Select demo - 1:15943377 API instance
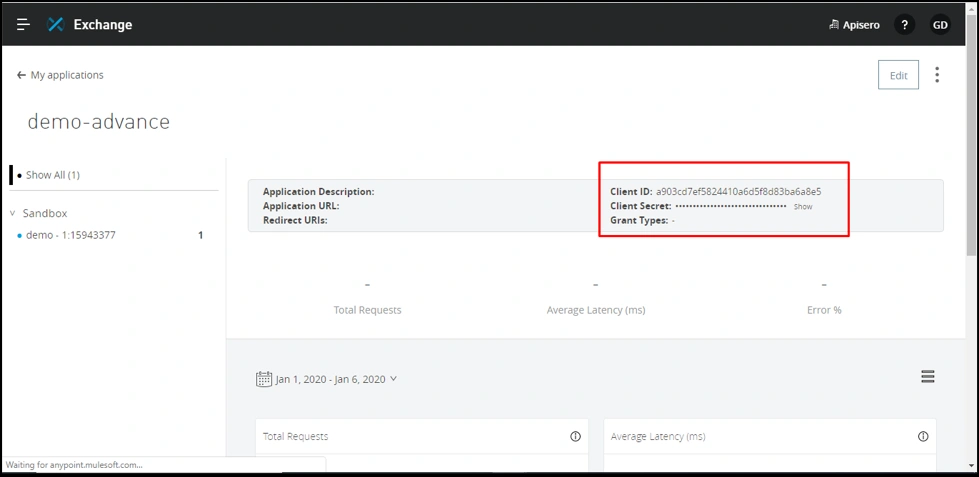The height and width of the screenshot is (477, 979). tap(70, 235)
